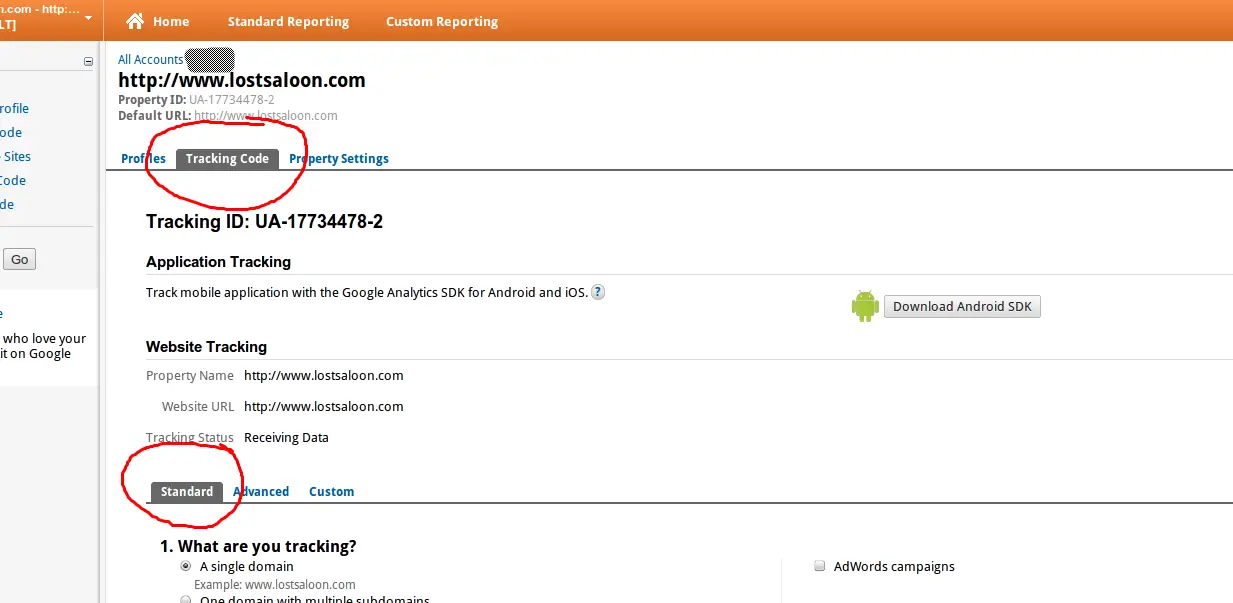Open the All Accounts link
The image size is (1233, 603).
(150, 60)
